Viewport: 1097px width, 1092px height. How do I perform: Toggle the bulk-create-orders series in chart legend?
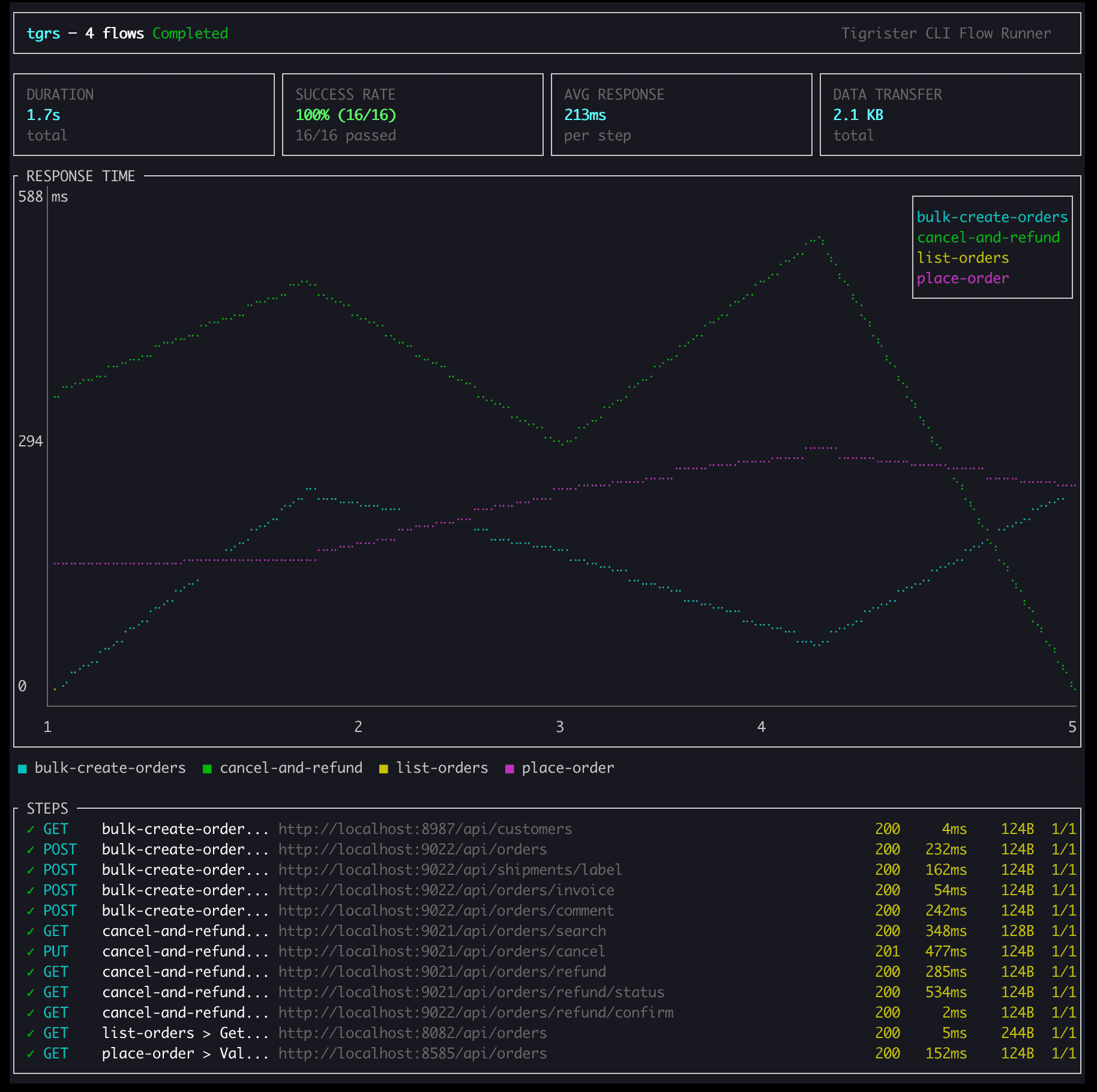click(993, 217)
